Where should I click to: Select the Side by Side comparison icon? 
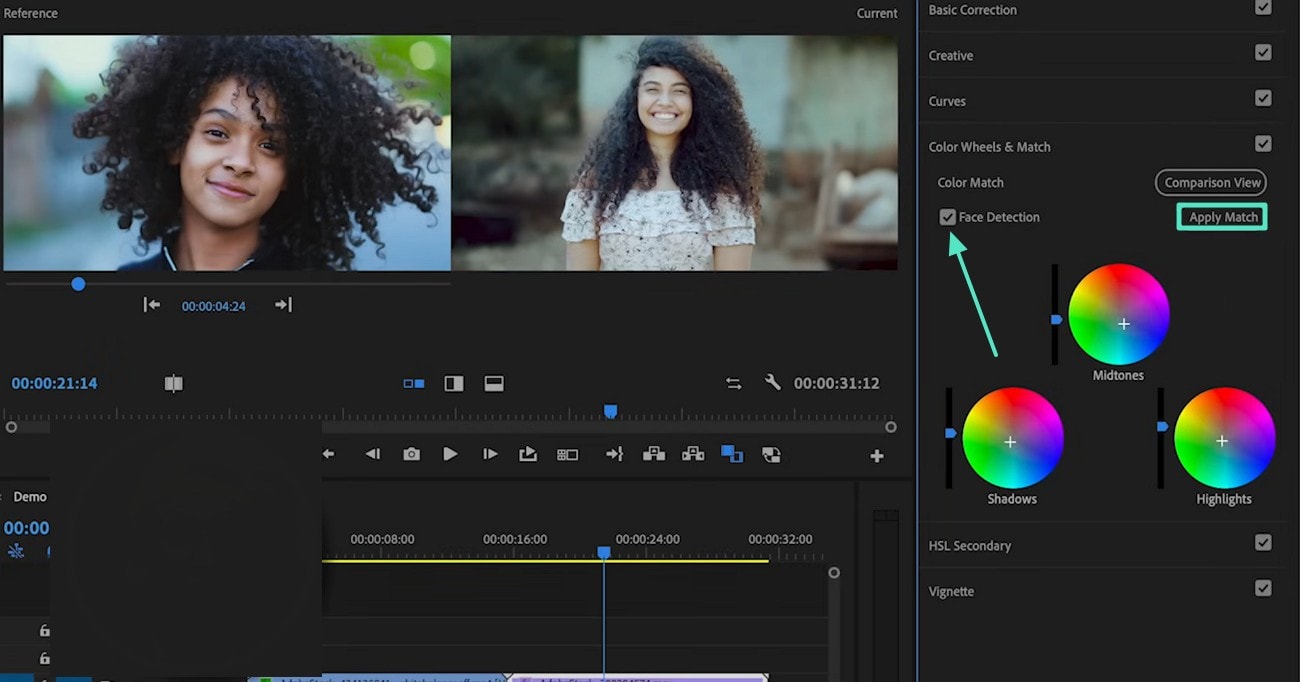click(x=413, y=383)
